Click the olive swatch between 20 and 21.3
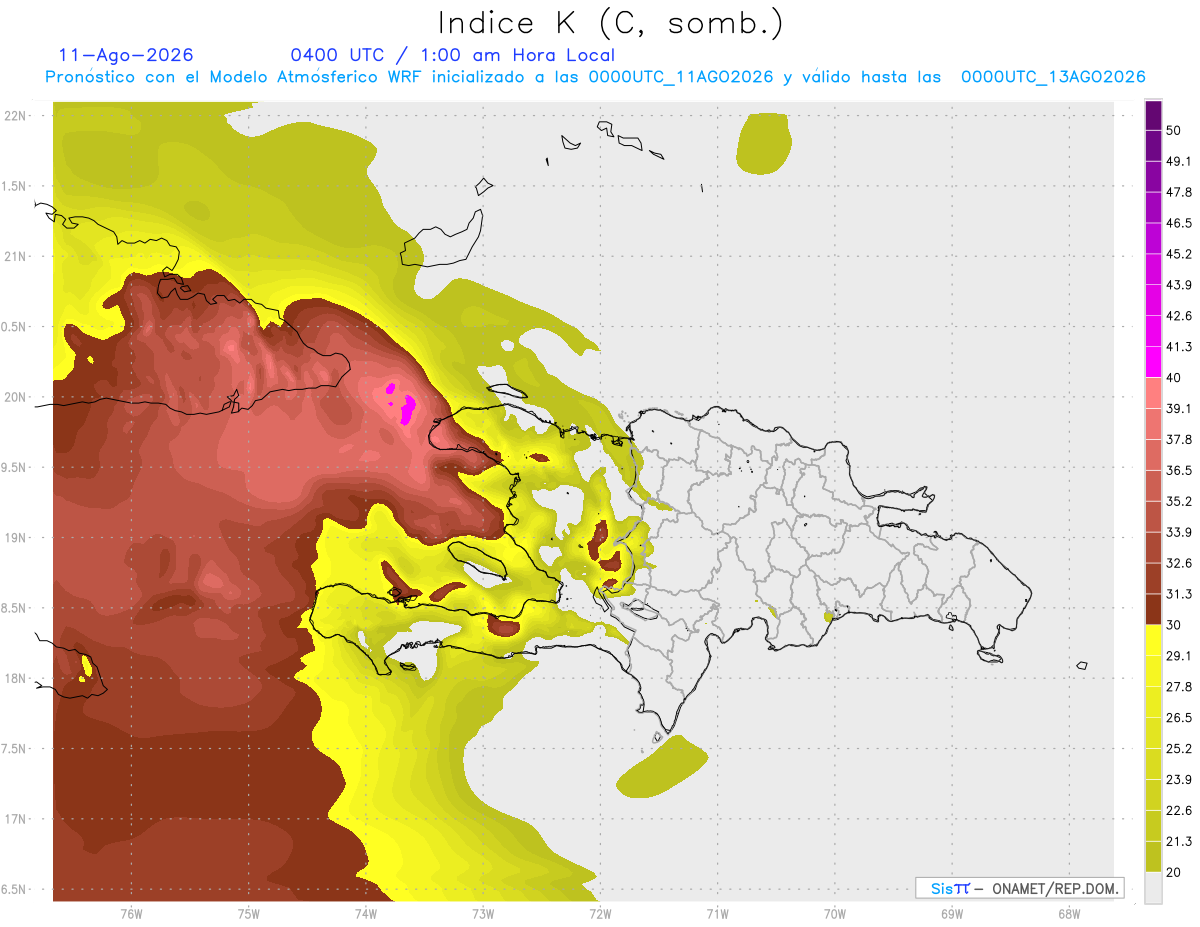 (x=1154, y=857)
